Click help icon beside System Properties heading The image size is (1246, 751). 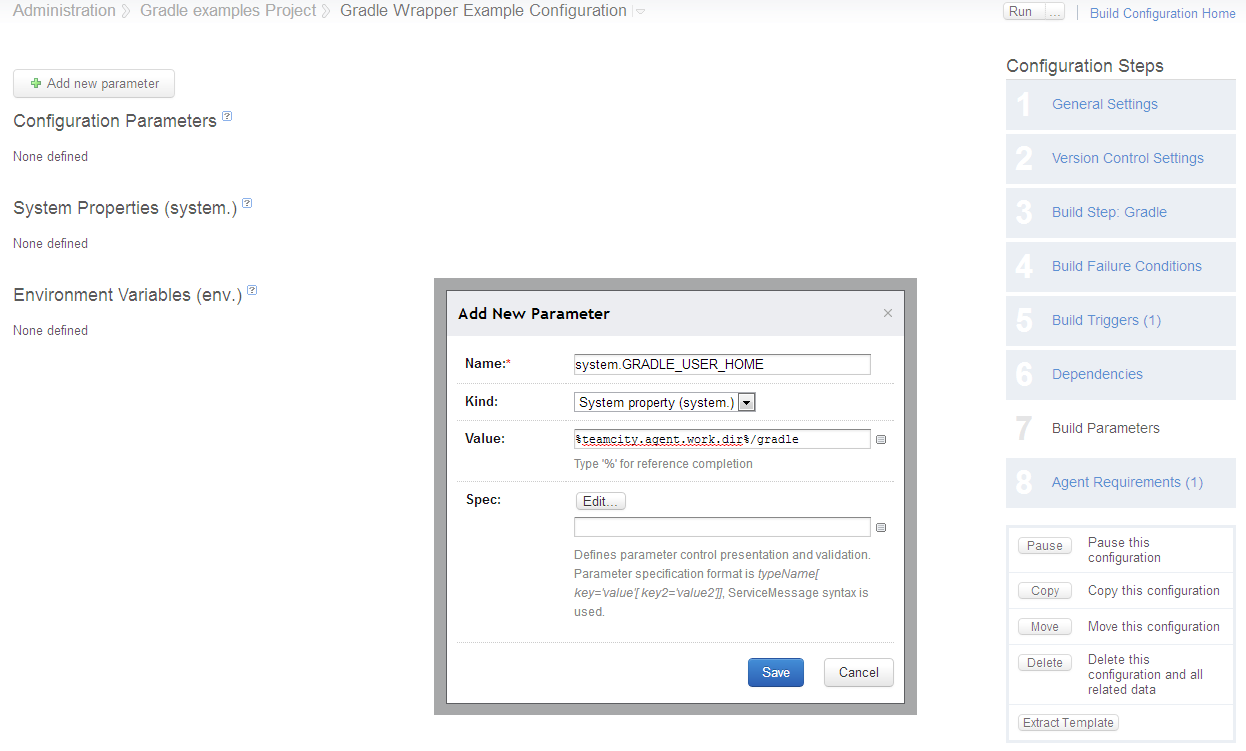[x=247, y=204]
